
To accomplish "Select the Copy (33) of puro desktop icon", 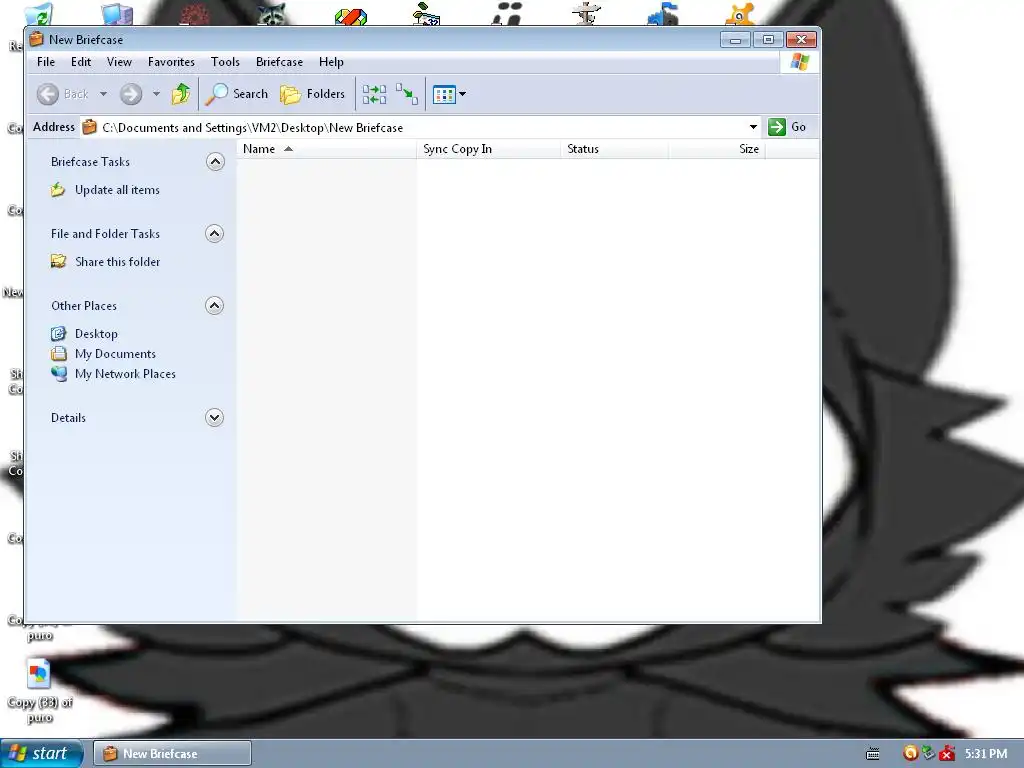I will (x=39, y=691).
